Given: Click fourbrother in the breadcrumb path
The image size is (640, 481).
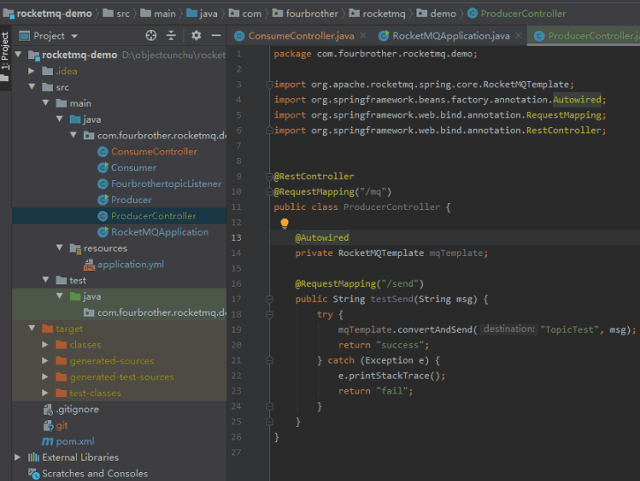Looking at the screenshot, I should tap(306, 13).
